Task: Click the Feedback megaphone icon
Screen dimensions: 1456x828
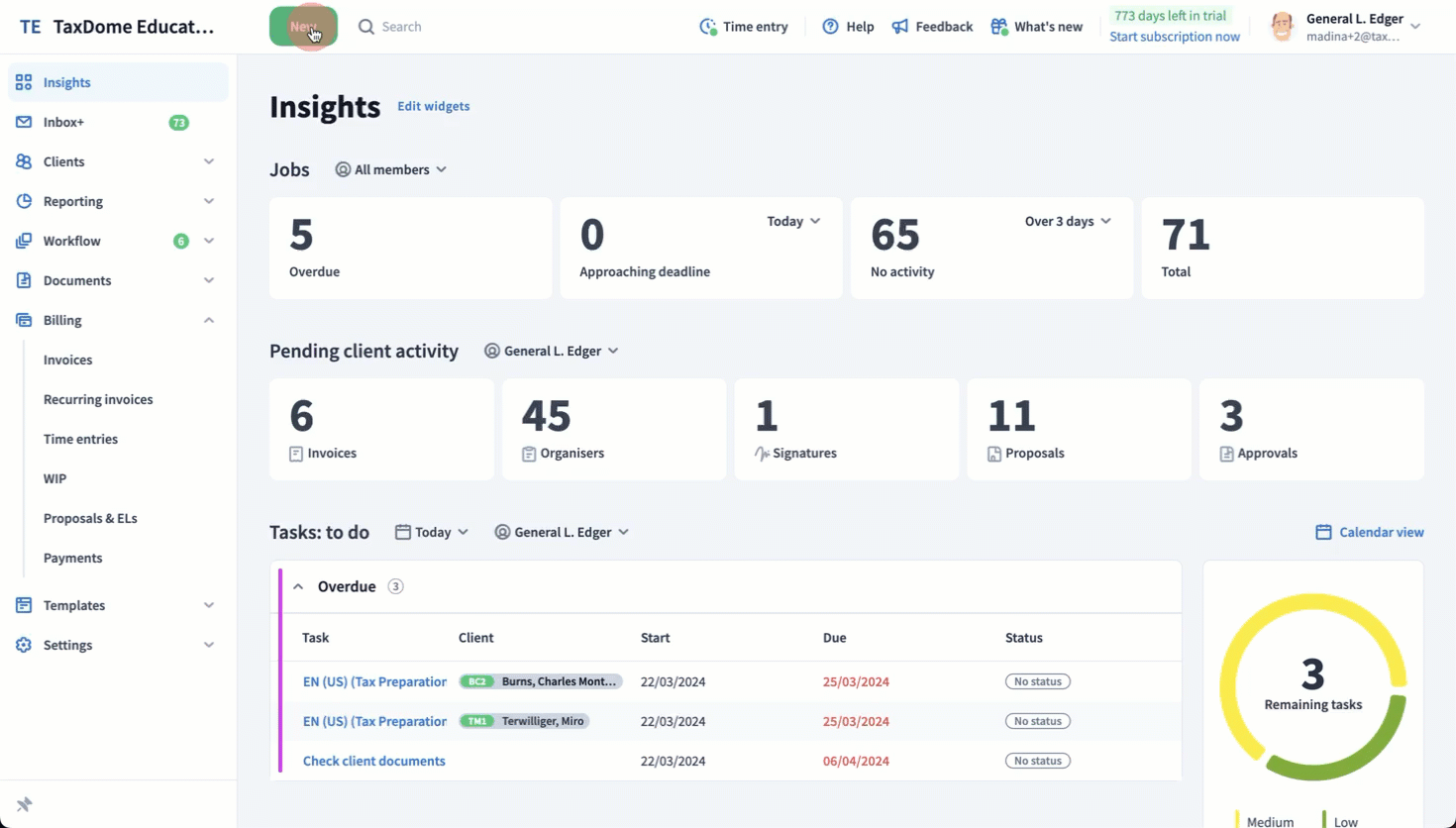Action: point(899,27)
